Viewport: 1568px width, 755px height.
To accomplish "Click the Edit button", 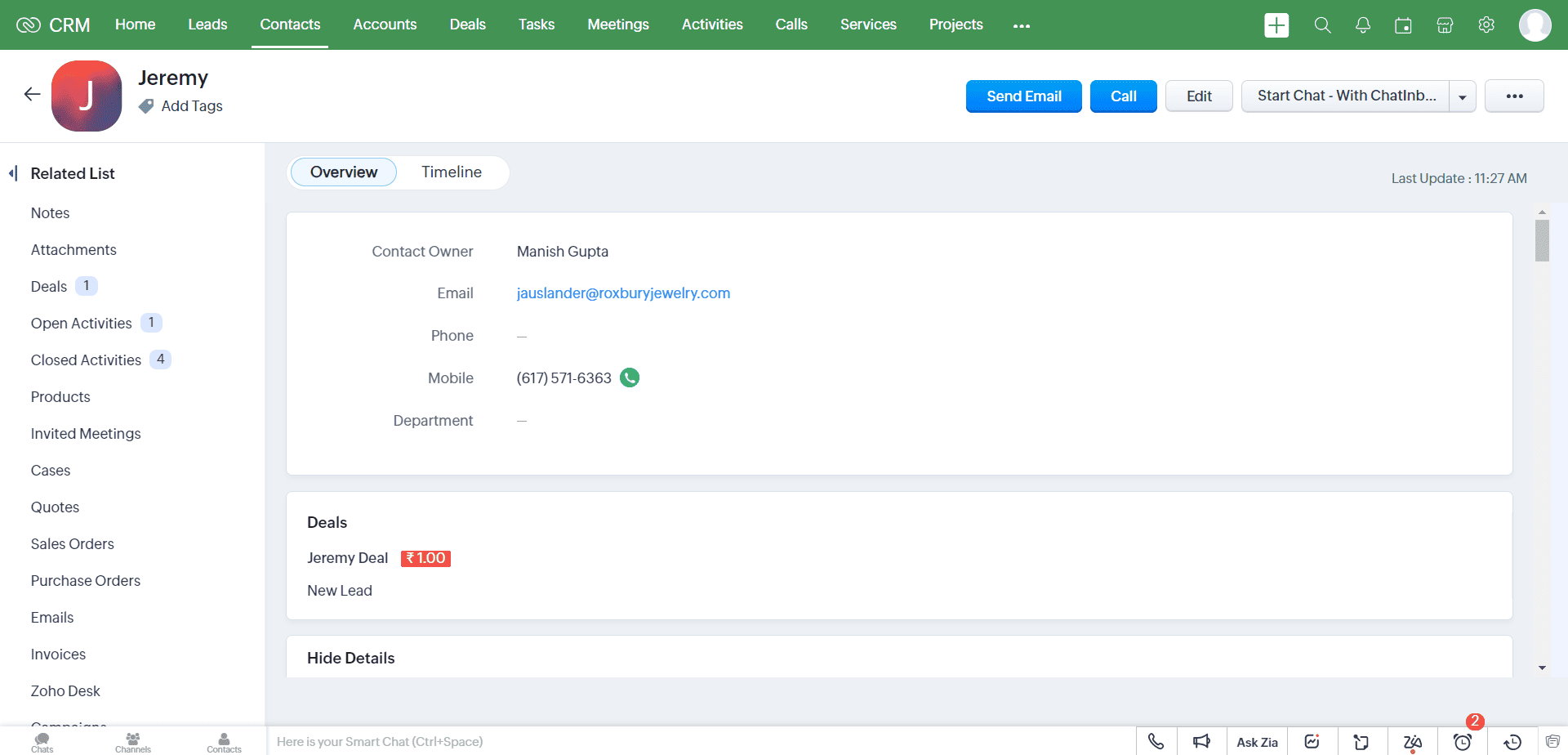I will click(x=1199, y=96).
